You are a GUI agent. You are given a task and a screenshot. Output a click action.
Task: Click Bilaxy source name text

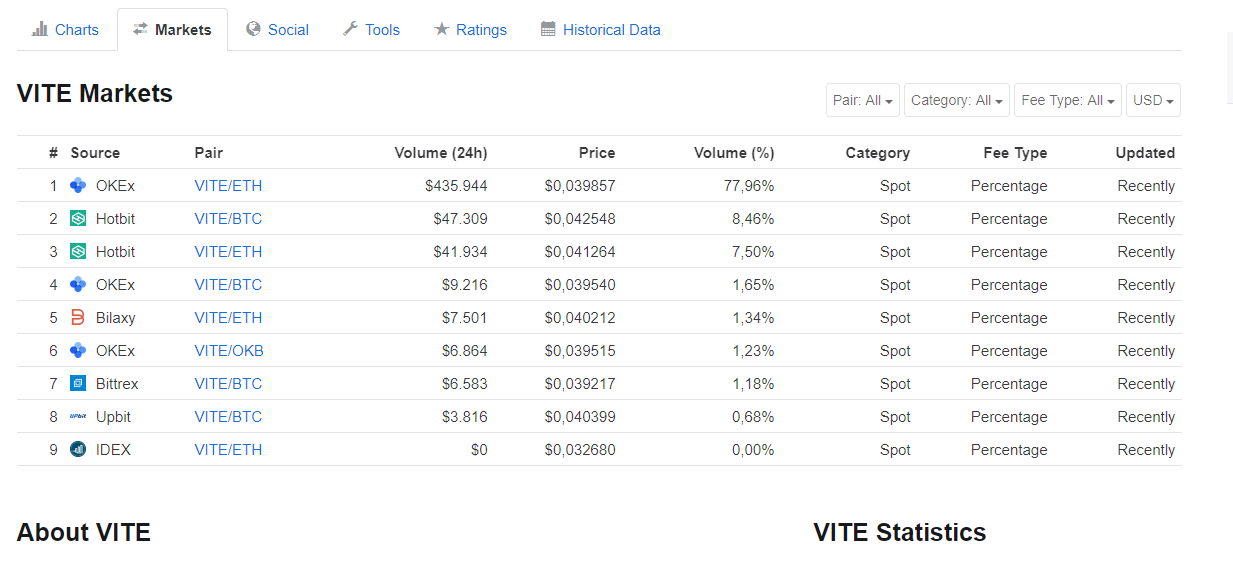coord(116,318)
